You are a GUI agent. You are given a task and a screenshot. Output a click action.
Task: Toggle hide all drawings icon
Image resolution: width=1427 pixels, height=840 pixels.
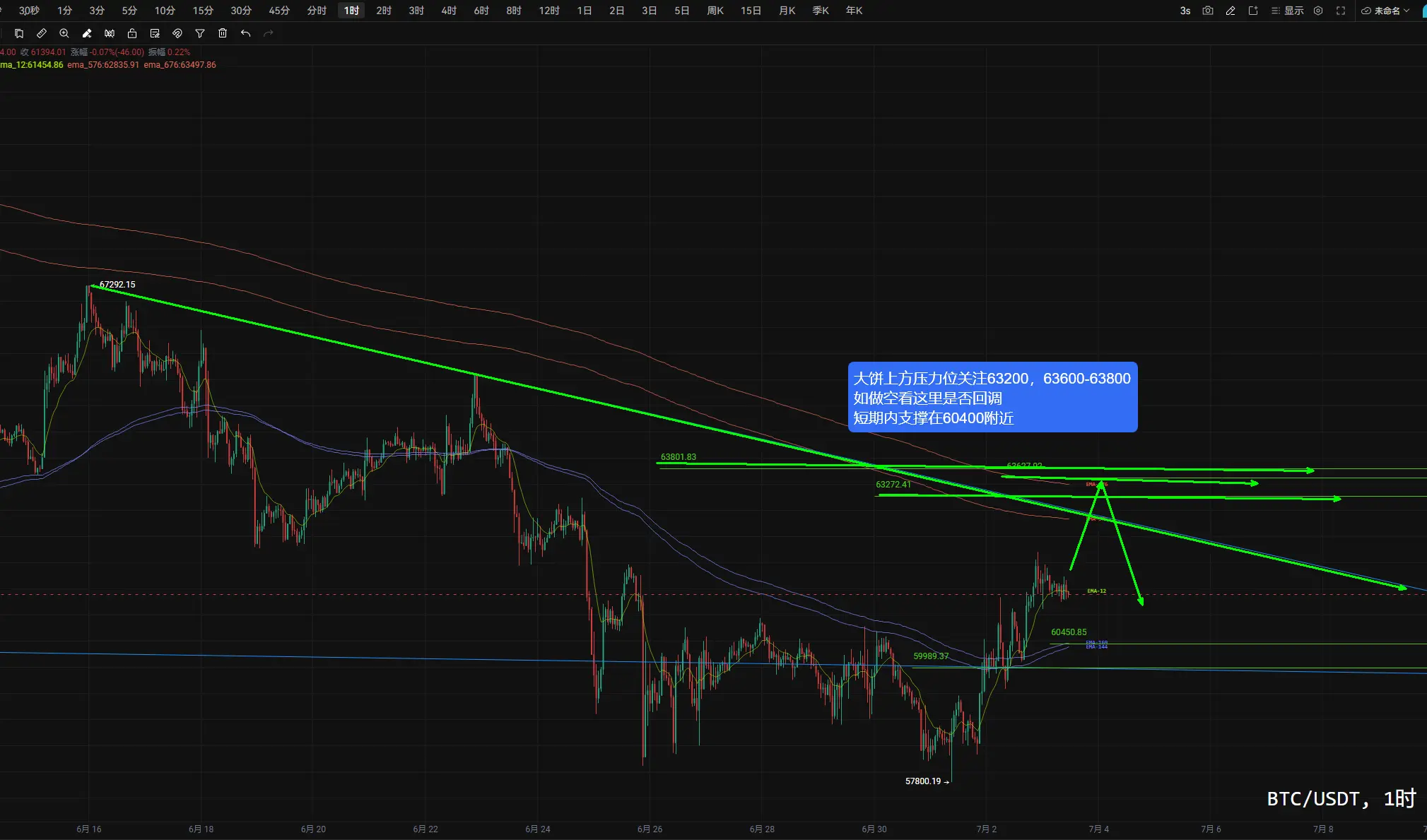[x=110, y=33]
